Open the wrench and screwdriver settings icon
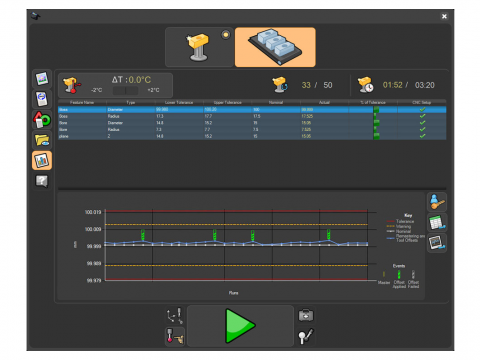Screen dimensions: 480x360 (x=306, y=336)
